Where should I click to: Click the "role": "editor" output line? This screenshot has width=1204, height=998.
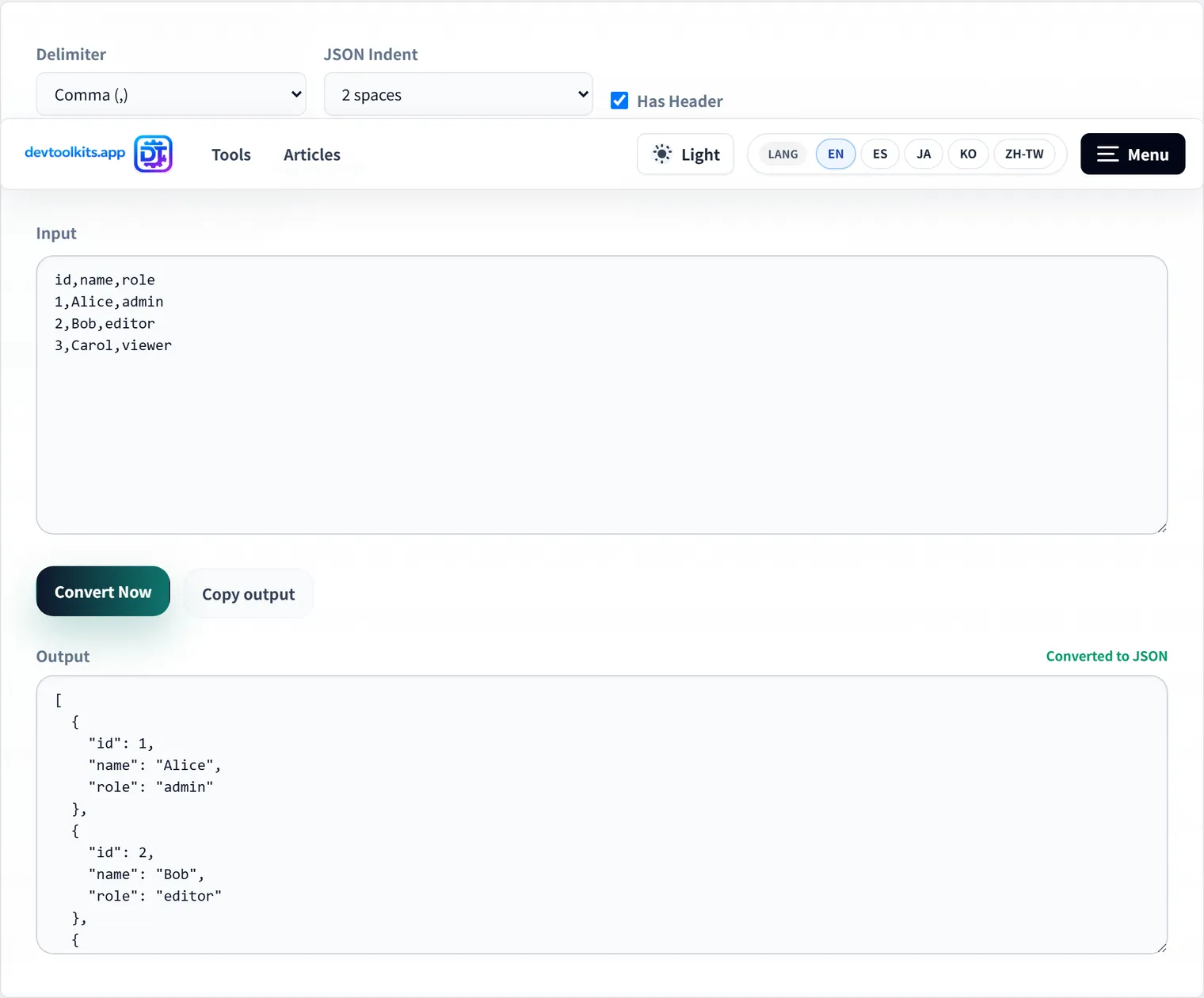click(154, 896)
